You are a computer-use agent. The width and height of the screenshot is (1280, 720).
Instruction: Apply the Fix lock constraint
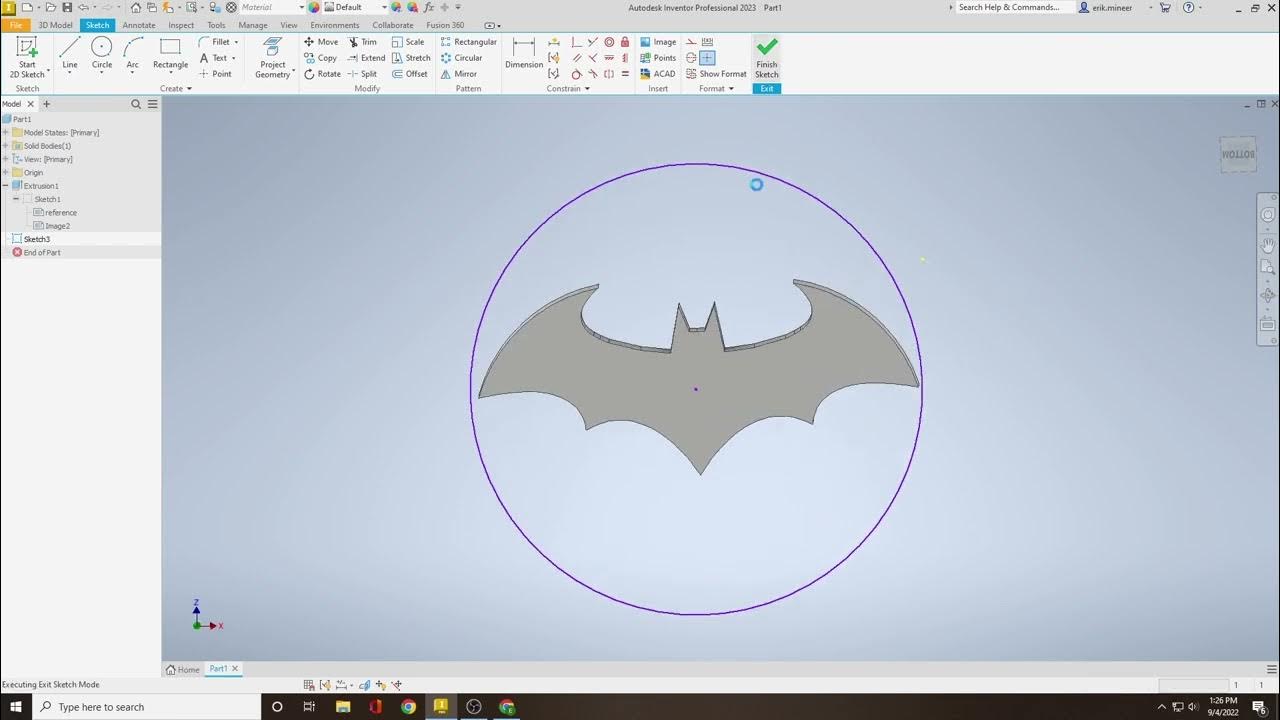pos(625,42)
